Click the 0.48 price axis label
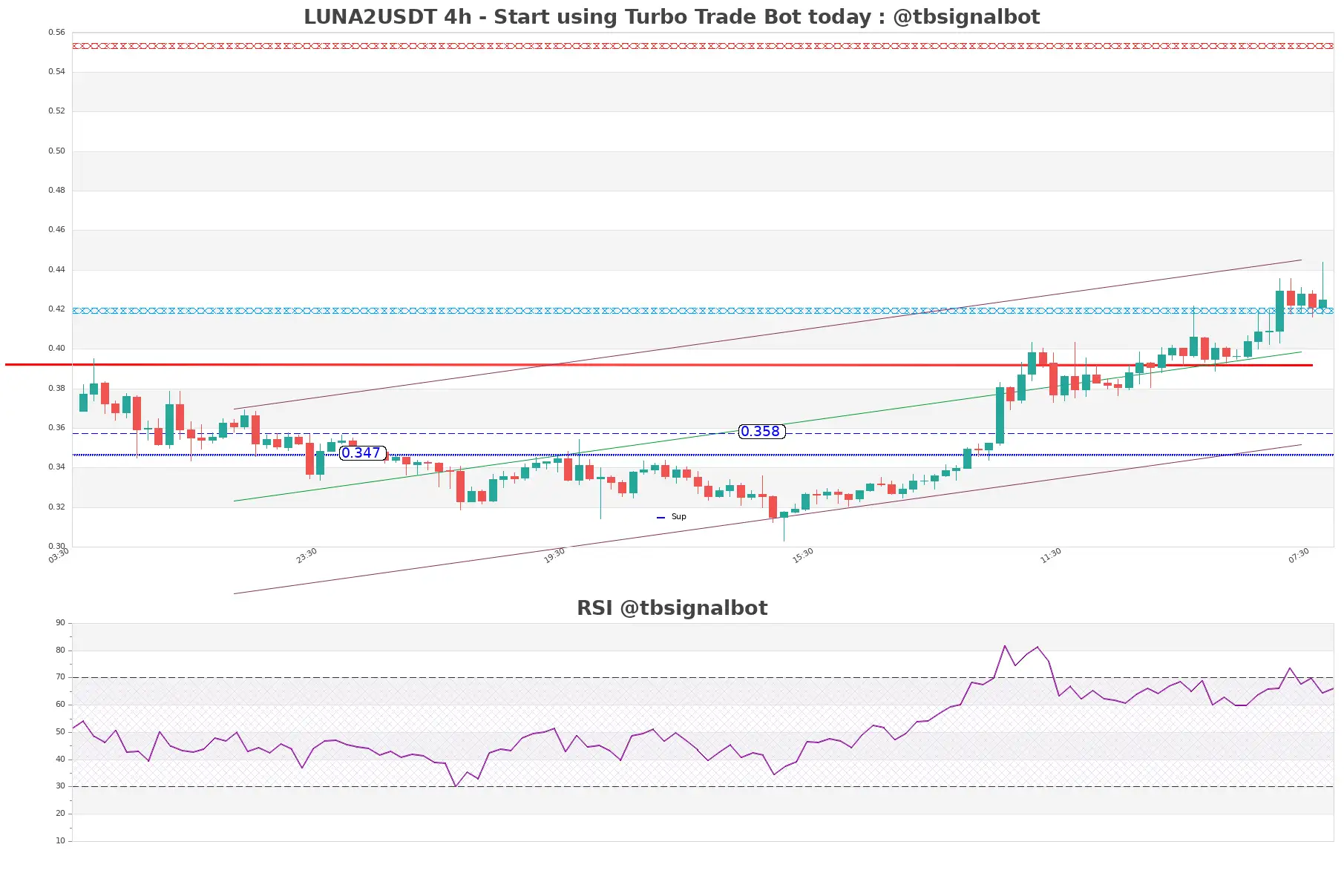Image resolution: width=1344 pixels, height=896 pixels. (x=56, y=191)
